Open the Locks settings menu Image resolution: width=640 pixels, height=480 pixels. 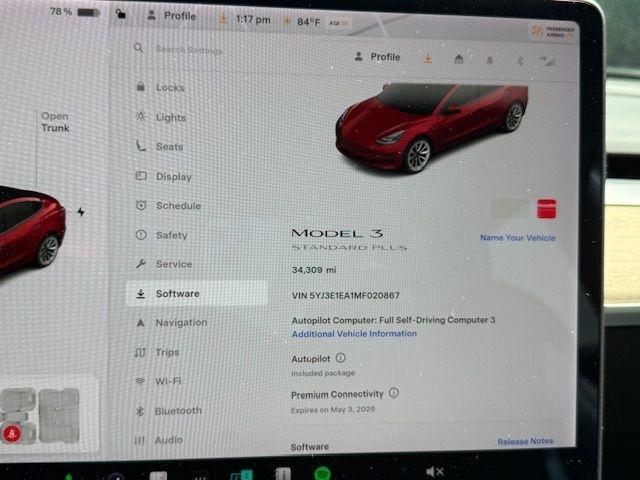[x=170, y=88]
